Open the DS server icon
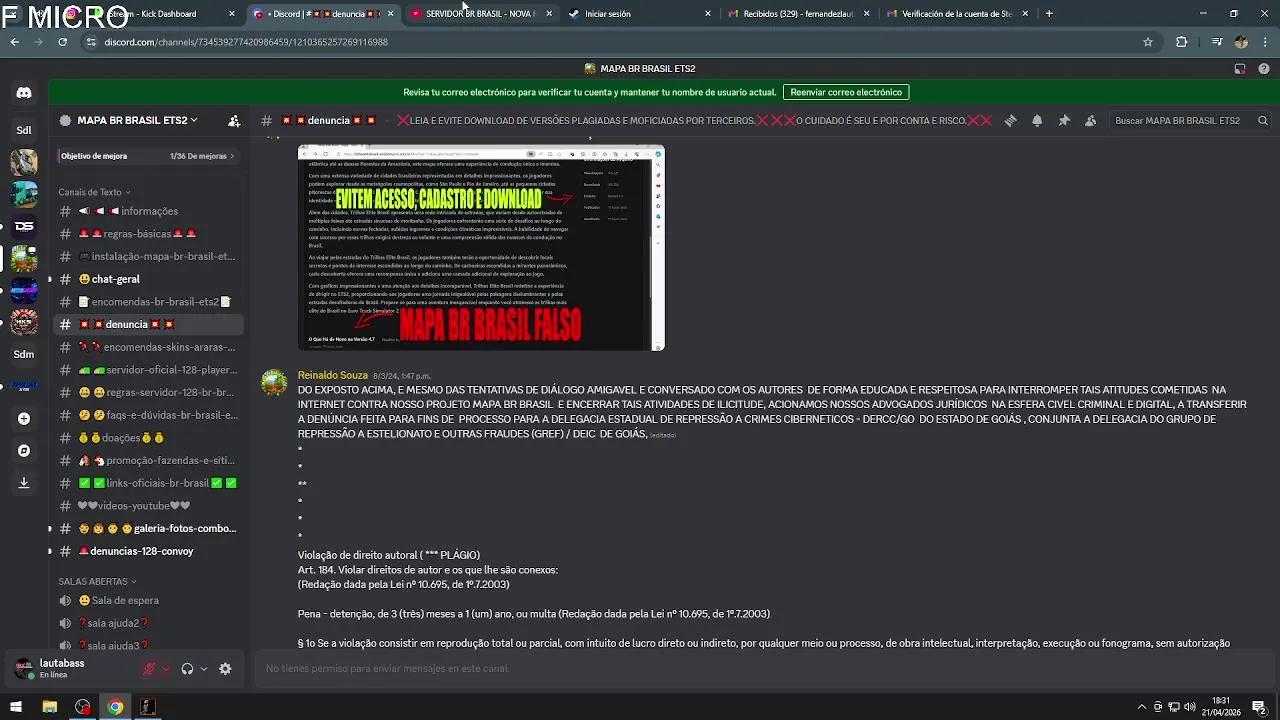The width and height of the screenshot is (1280, 720). (x=24, y=226)
